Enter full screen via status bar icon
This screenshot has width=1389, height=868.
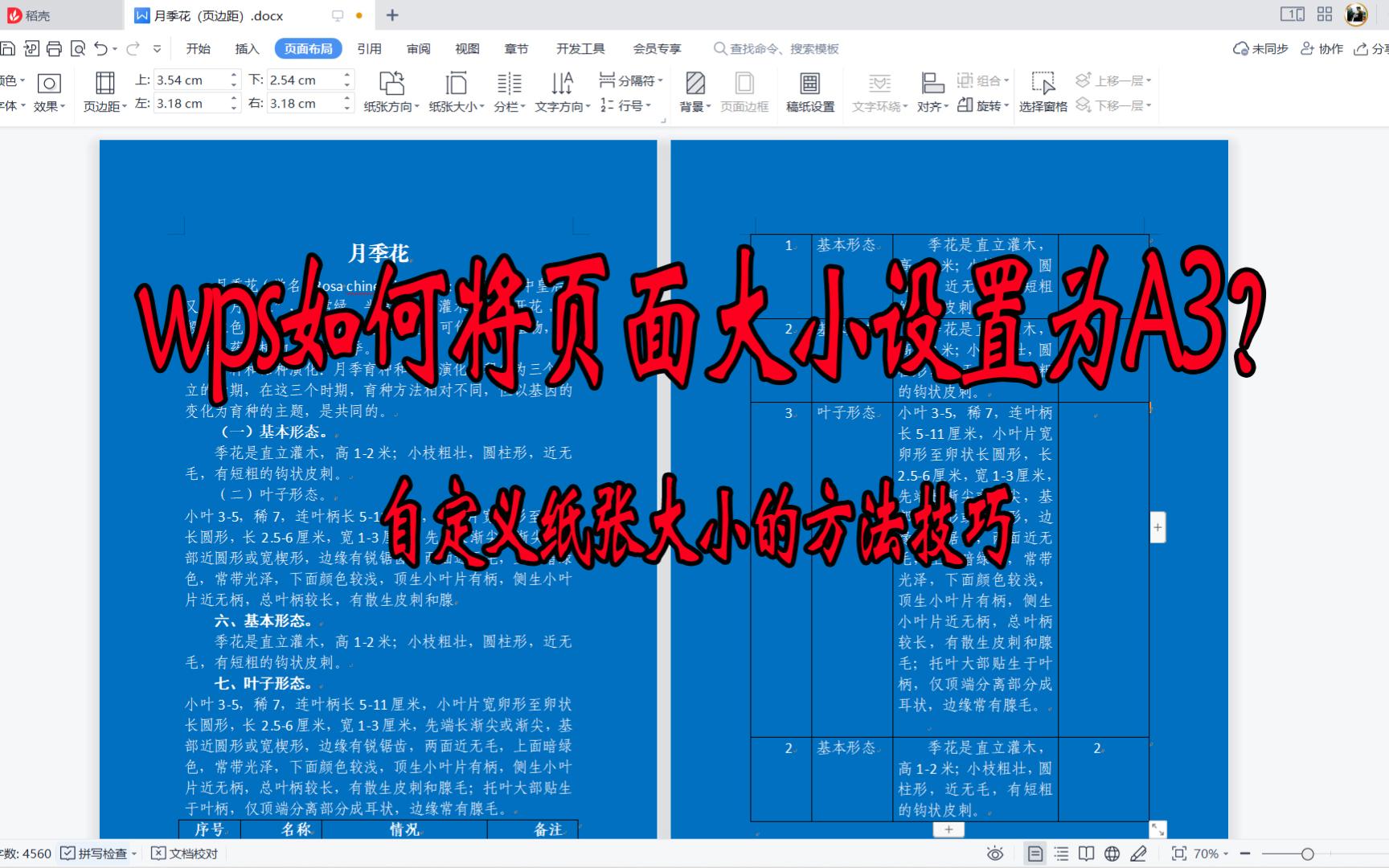(x=1181, y=854)
